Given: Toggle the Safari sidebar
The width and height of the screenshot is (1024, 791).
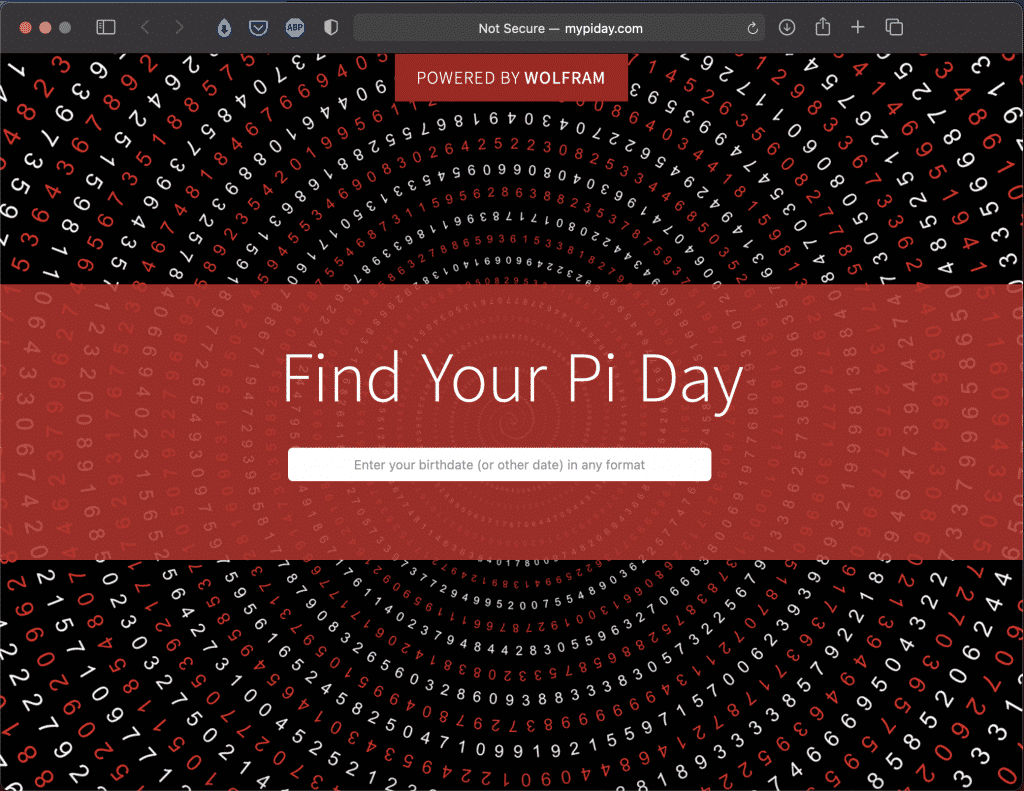Looking at the screenshot, I should point(106,27).
